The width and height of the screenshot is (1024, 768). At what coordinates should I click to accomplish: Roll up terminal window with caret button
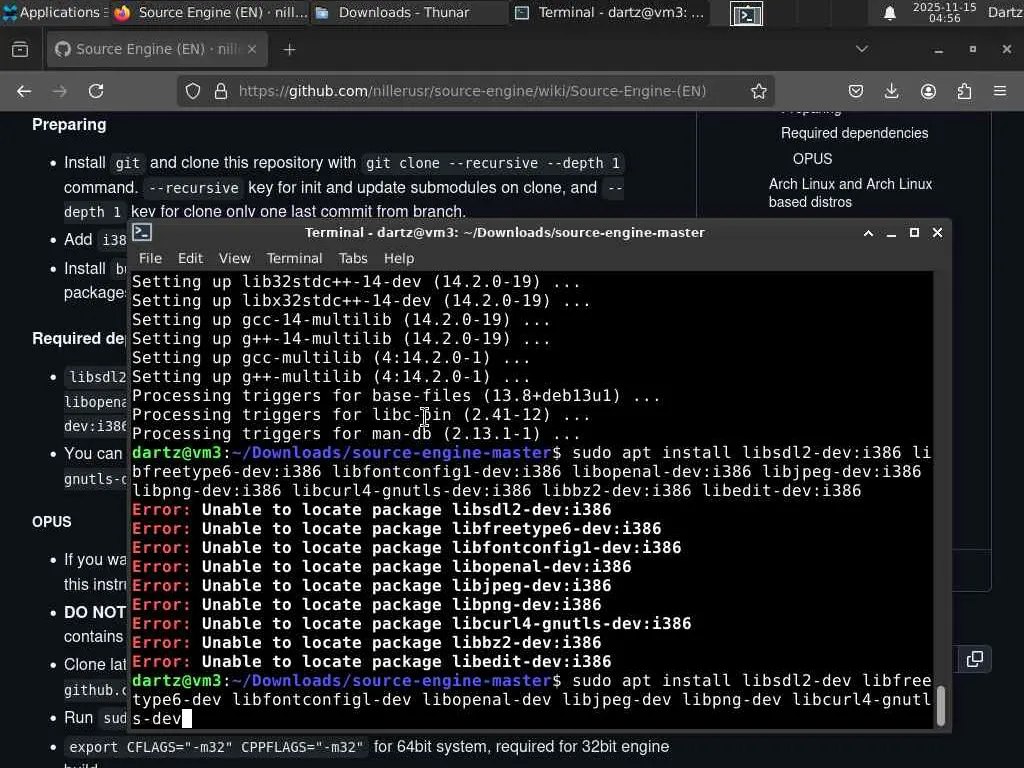[x=869, y=233]
